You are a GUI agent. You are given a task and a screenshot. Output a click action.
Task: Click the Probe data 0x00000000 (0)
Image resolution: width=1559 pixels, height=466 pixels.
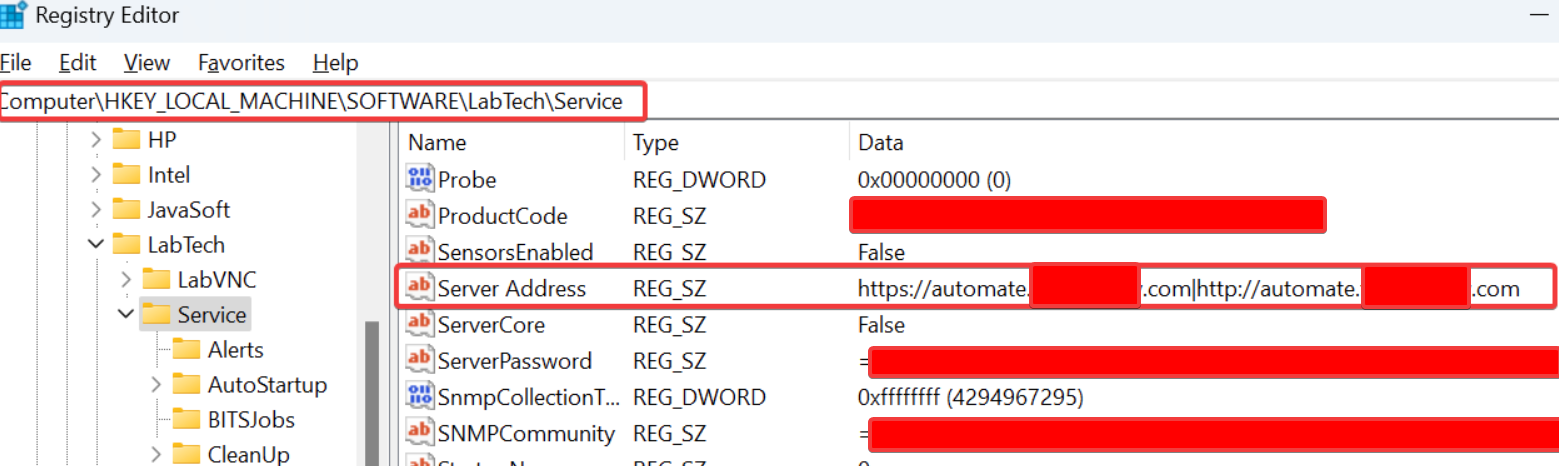point(935,180)
